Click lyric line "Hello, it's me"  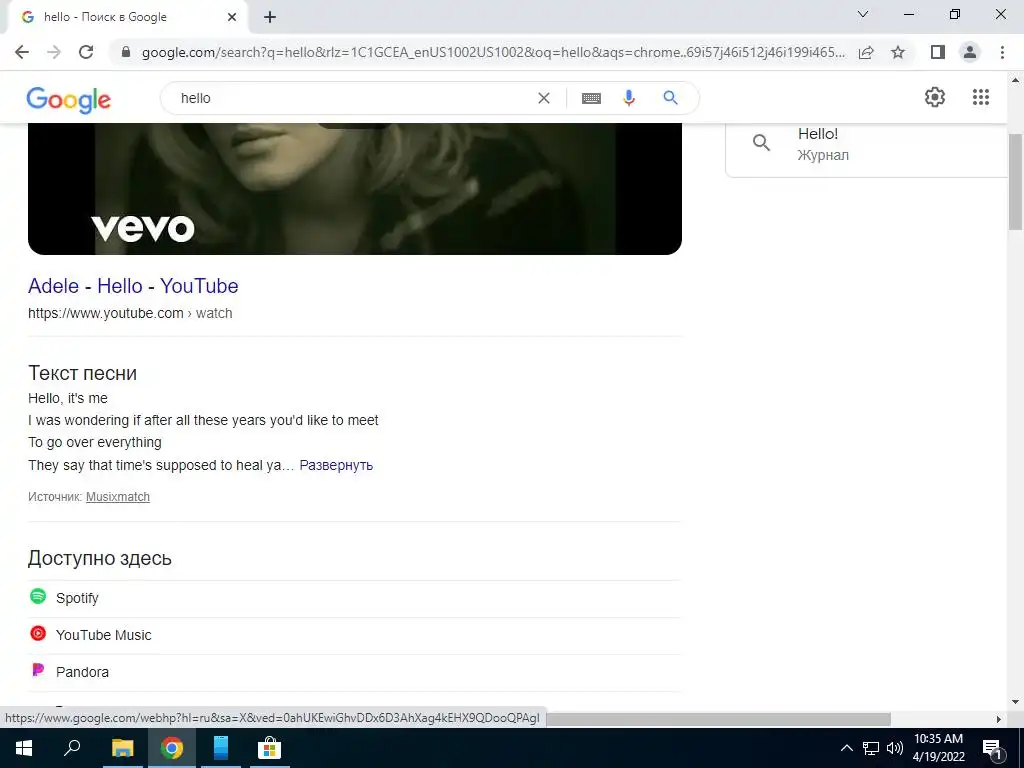point(68,398)
